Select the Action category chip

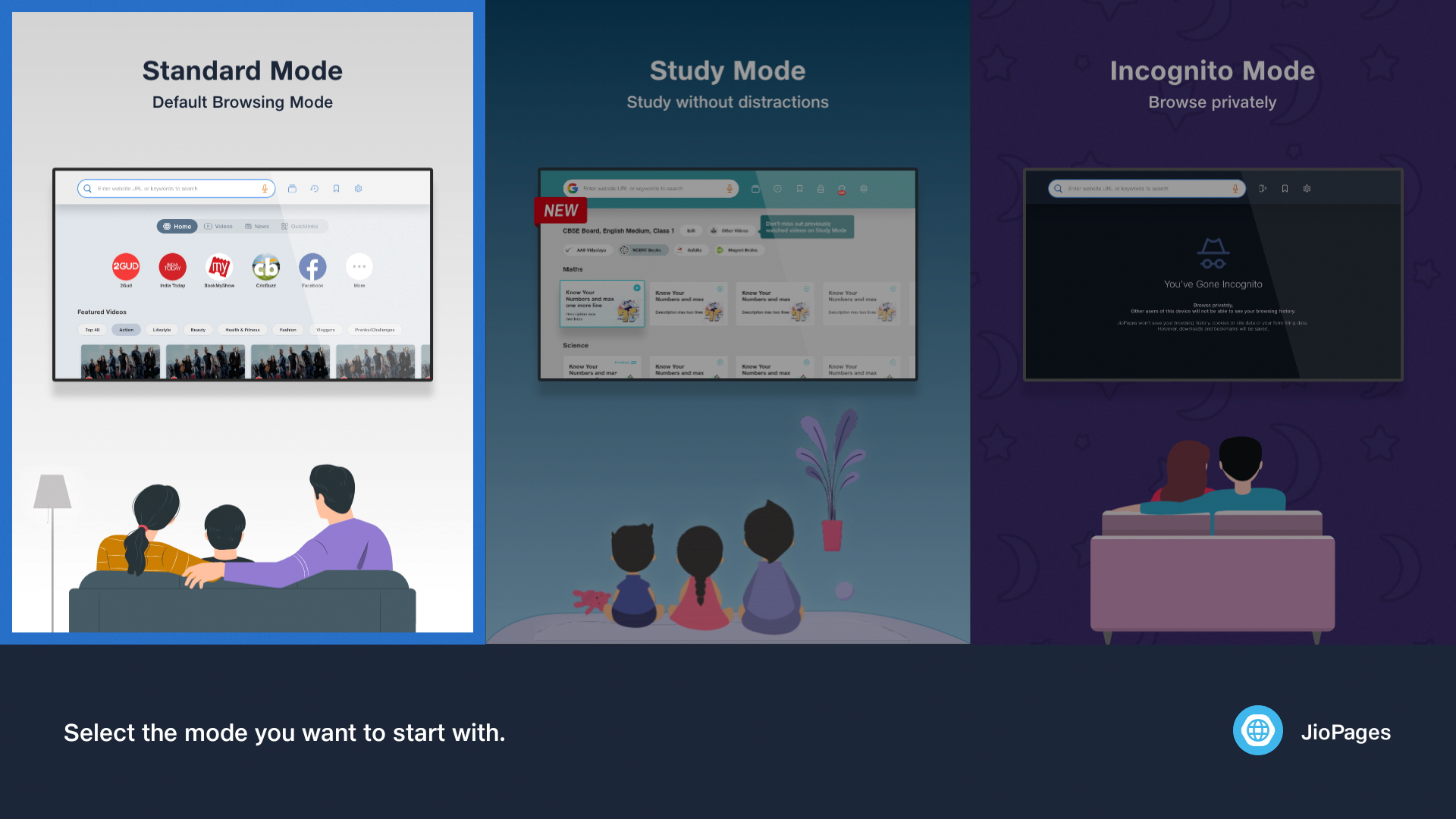(126, 330)
